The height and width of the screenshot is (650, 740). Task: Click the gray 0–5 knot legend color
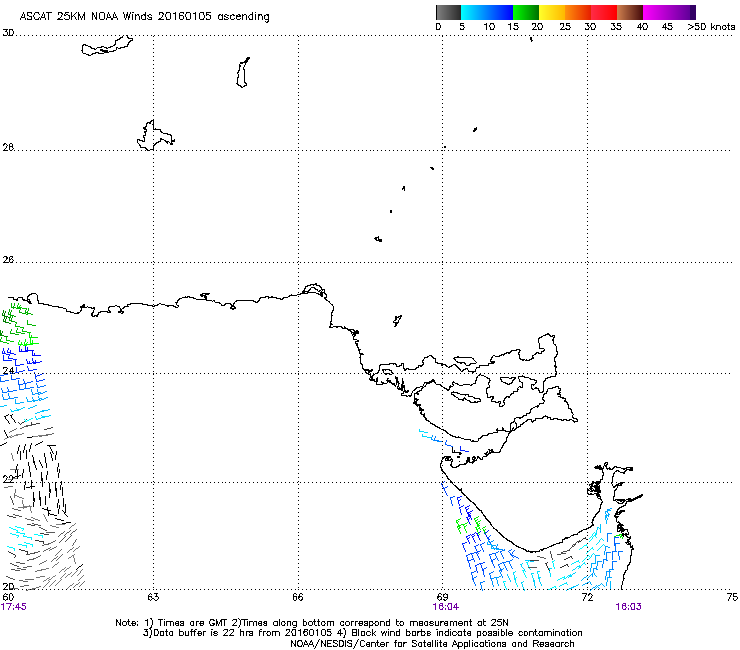tap(448, 12)
